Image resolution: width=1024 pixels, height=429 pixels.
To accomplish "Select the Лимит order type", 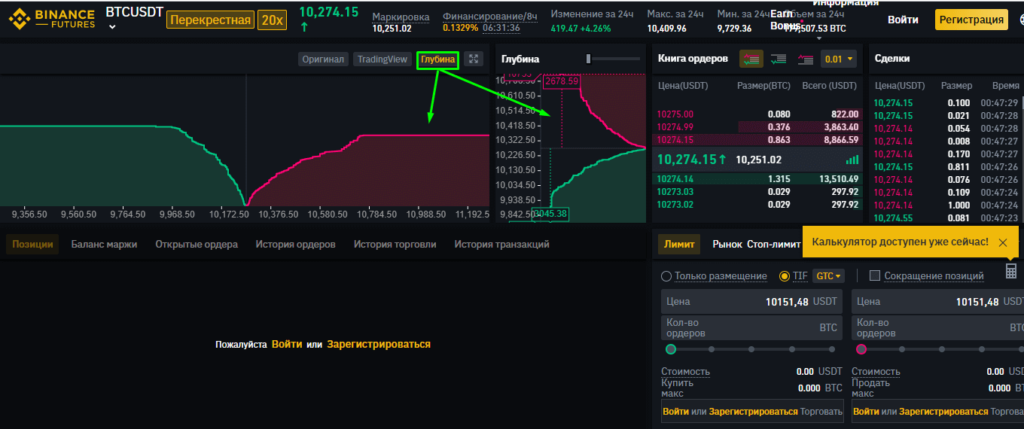I will click(x=679, y=244).
